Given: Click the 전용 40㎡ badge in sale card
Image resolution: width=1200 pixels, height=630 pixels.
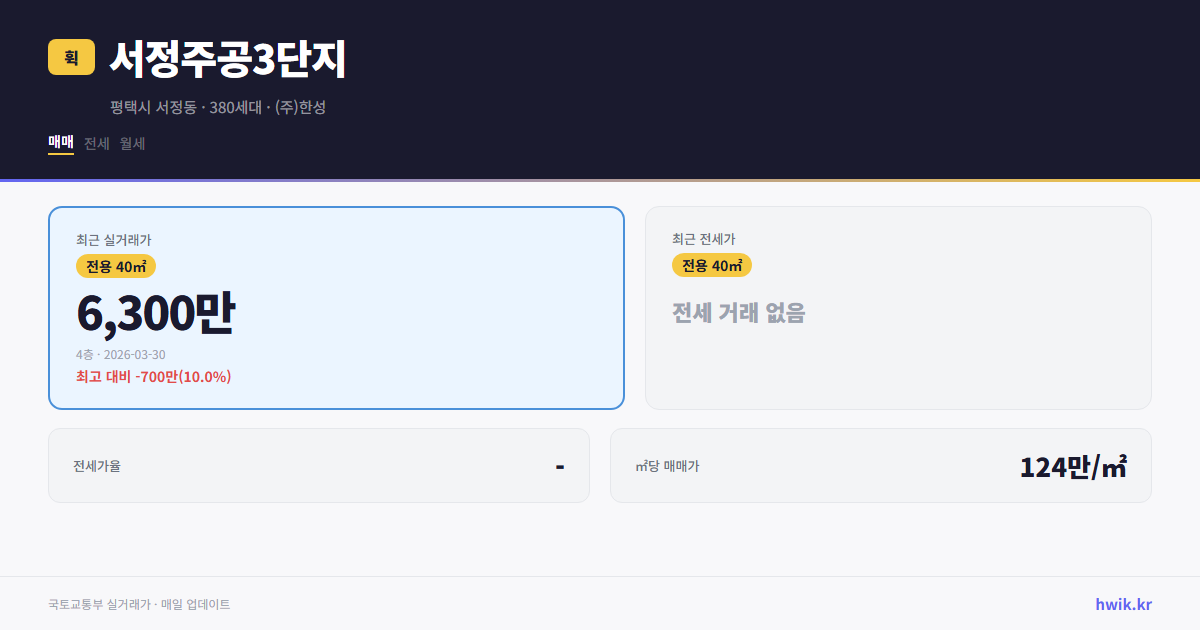Looking at the screenshot, I should (115, 266).
